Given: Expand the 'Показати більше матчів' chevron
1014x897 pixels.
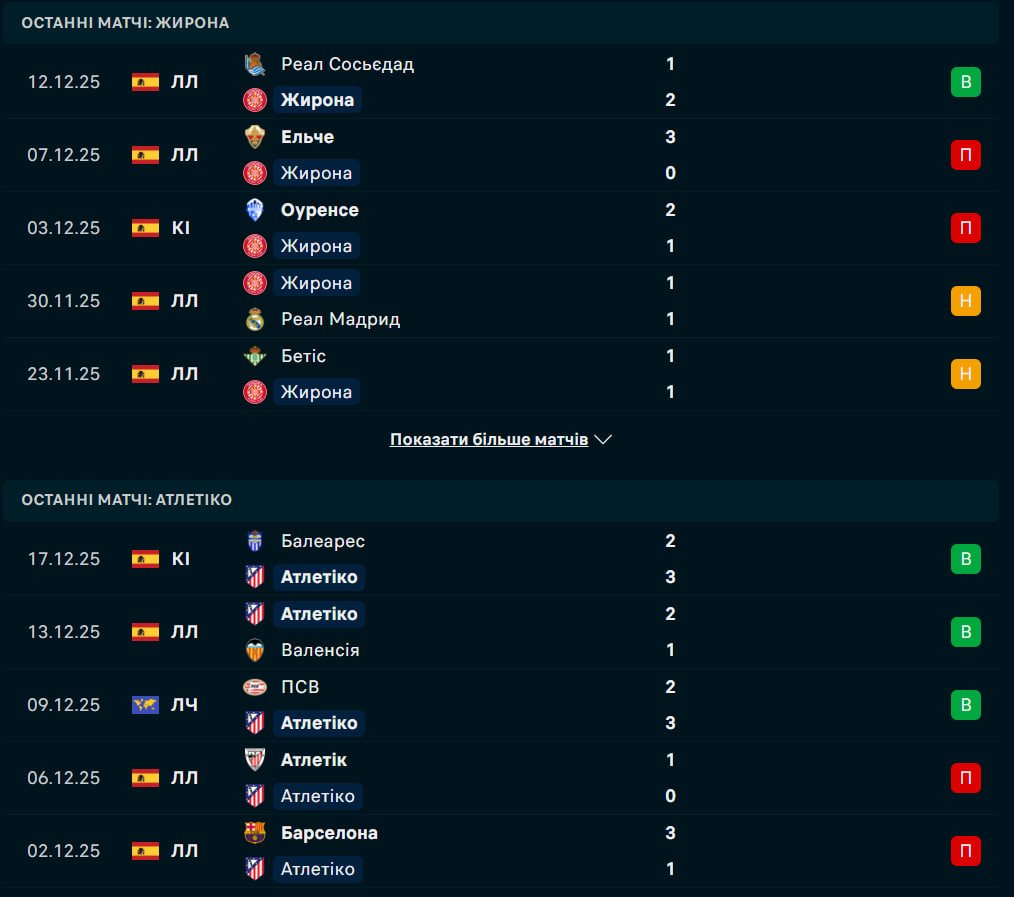Looking at the screenshot, I should pos(603,439).
